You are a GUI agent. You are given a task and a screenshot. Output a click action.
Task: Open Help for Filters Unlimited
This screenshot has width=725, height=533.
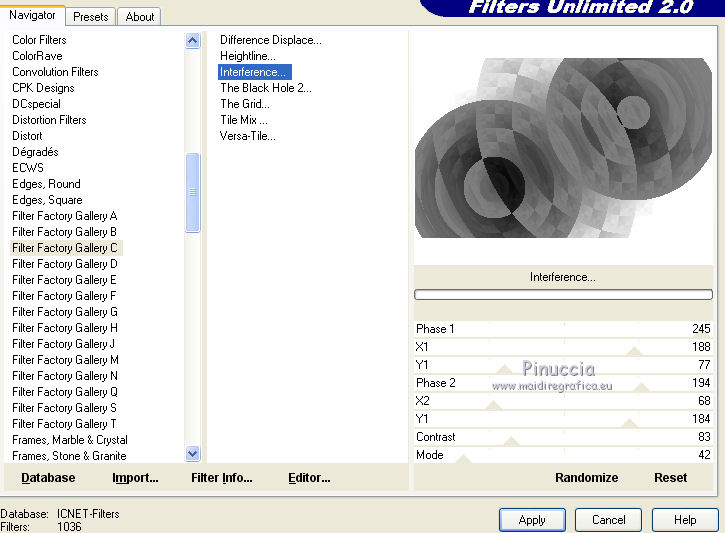pos(685,520)
